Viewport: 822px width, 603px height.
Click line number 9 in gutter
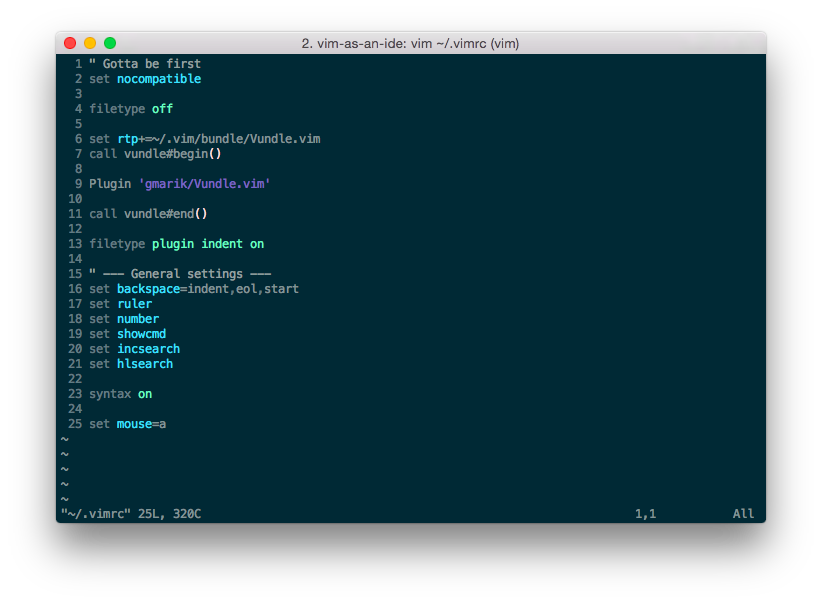(79, 184)
